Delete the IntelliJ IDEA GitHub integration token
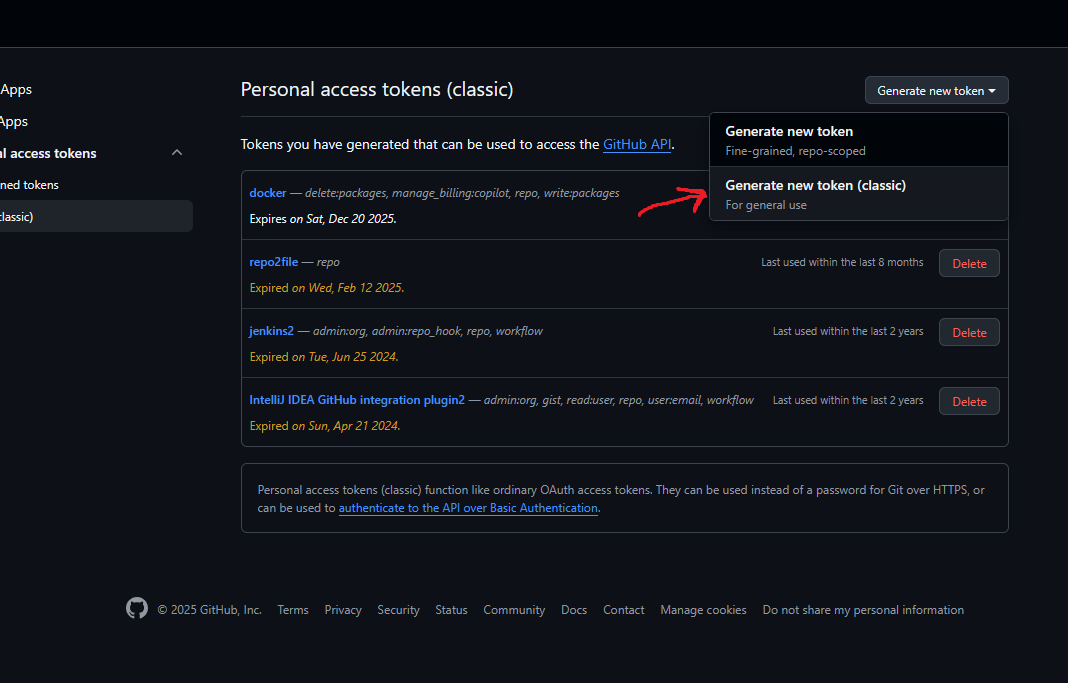The height and width of the screenshot is (683, 1068). tap(969, 401)
